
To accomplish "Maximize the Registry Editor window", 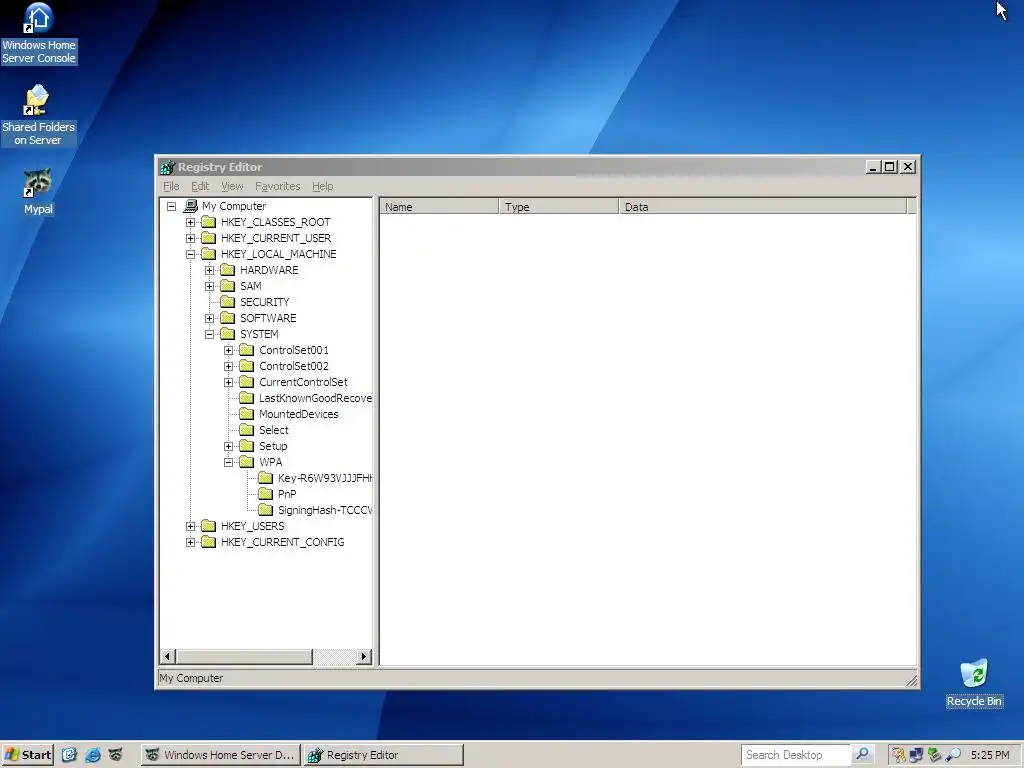I will (x=889, y=167).
